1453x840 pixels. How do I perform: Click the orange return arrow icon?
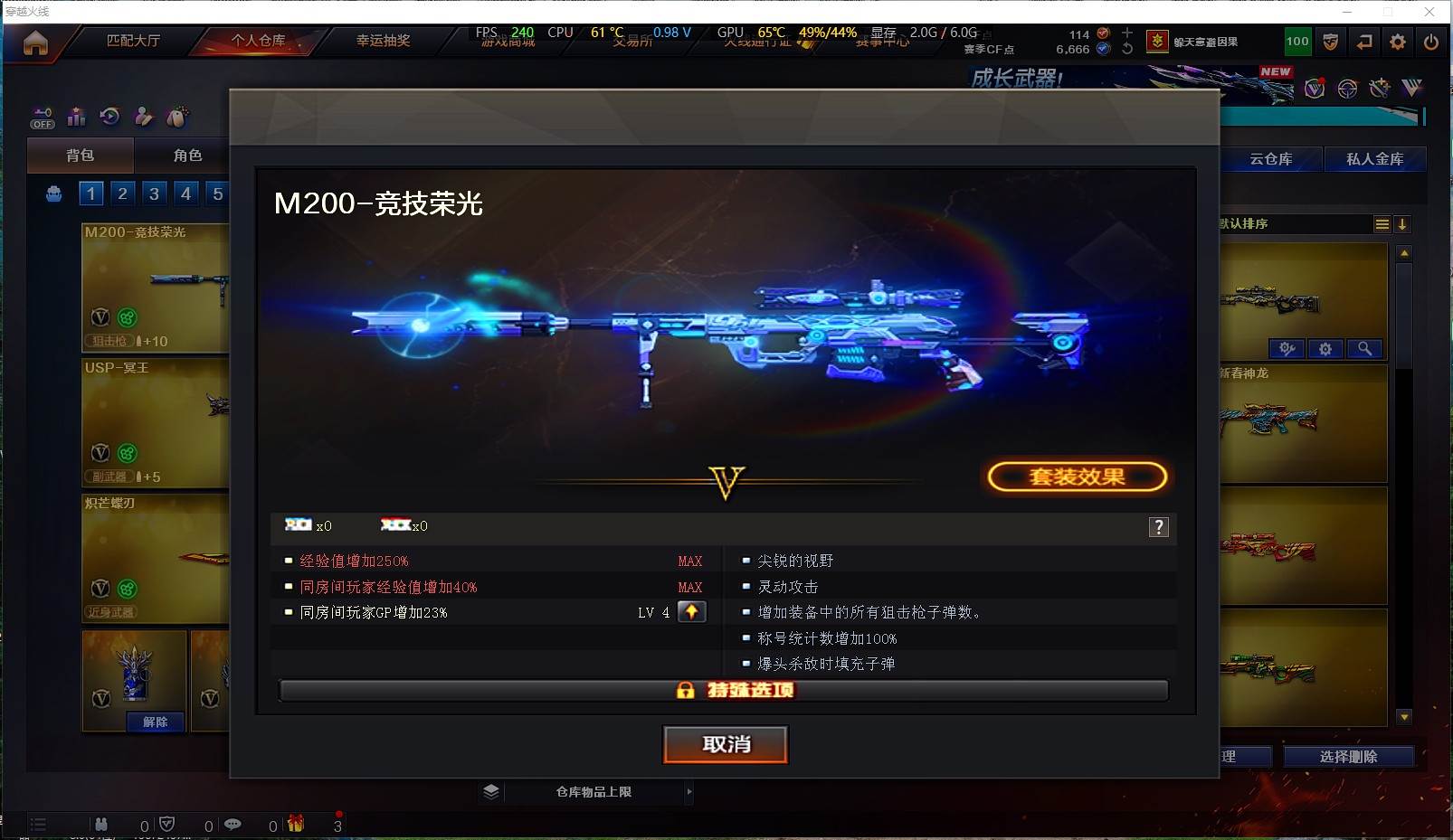pos(1364,42)
